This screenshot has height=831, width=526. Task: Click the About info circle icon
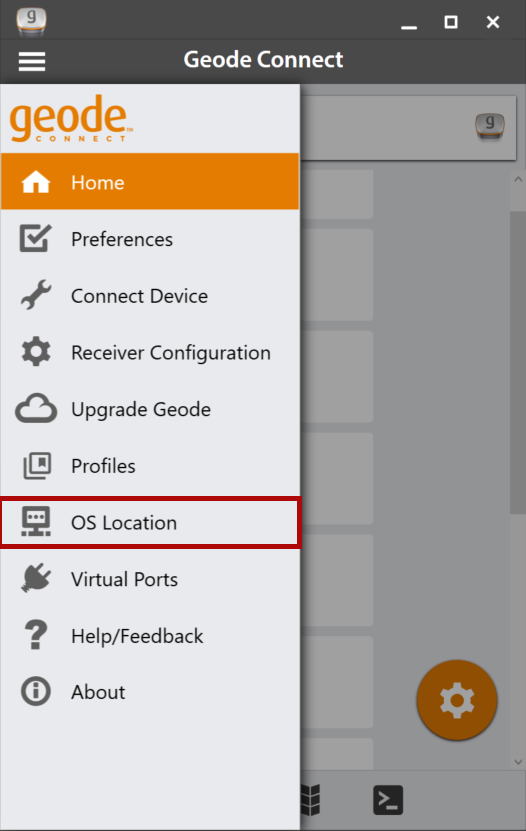coord(35,691)
